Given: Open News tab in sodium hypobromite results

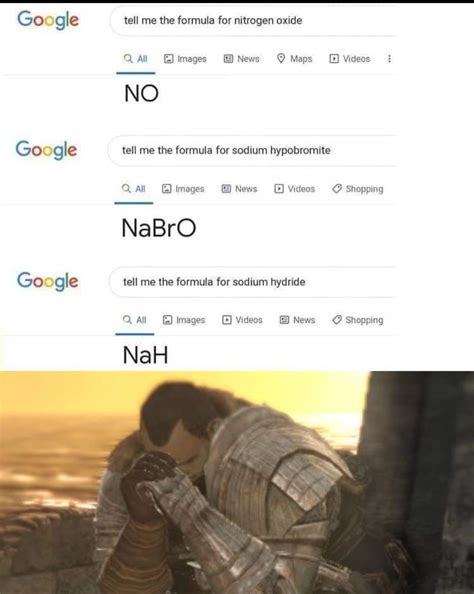Looking at the screenshot, I should tap(239, 189).
